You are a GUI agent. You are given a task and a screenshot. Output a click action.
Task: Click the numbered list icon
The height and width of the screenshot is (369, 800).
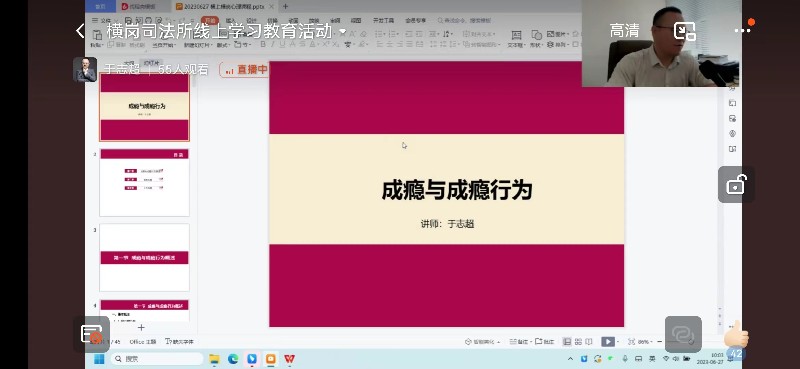pos(393,34)
